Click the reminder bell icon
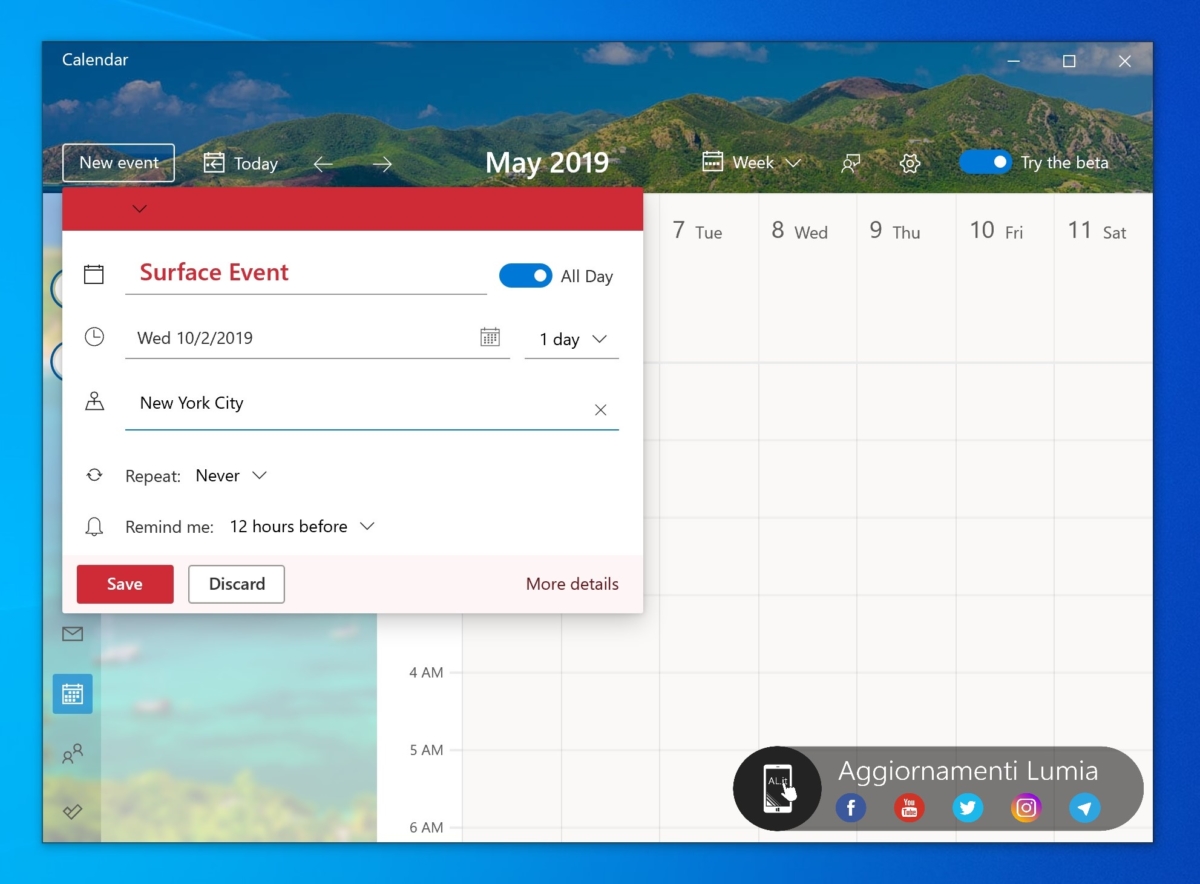Viewport: 1200px width, 884px height. pos(94,526)
